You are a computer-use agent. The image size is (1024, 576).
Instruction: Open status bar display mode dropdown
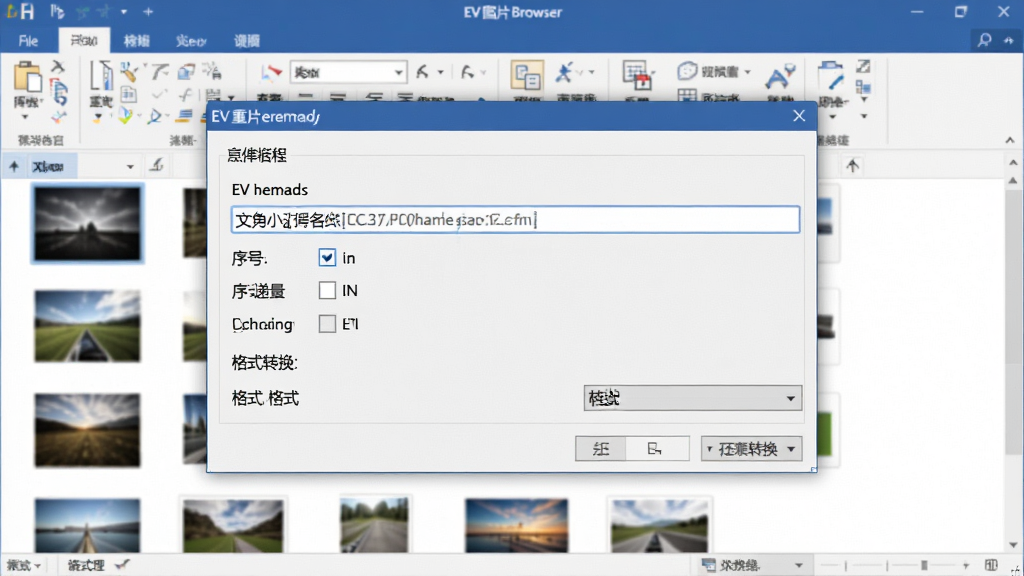pyautogui.click(x=798, y=565)
